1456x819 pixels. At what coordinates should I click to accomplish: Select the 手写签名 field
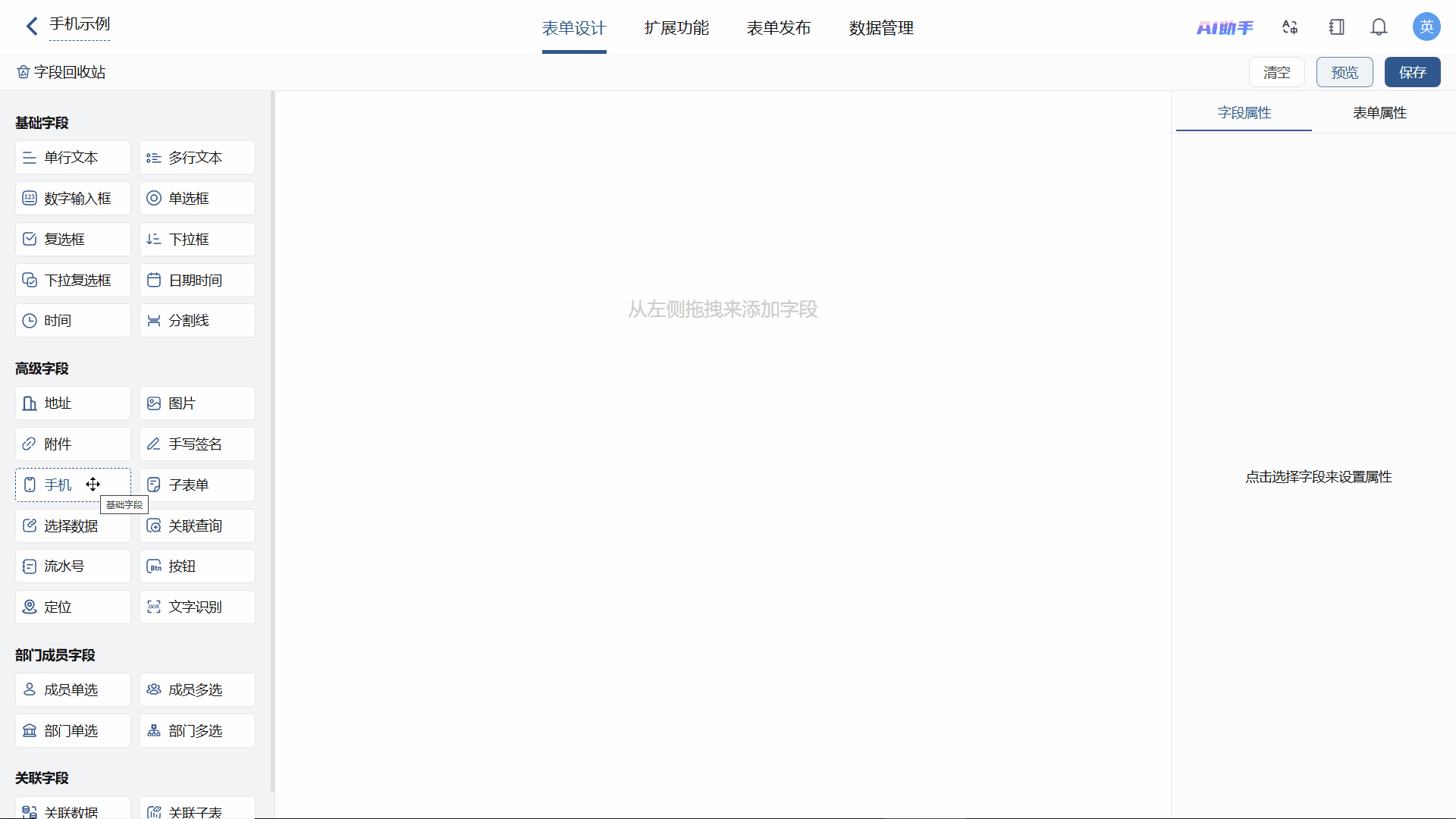click(x=197, y=444)
